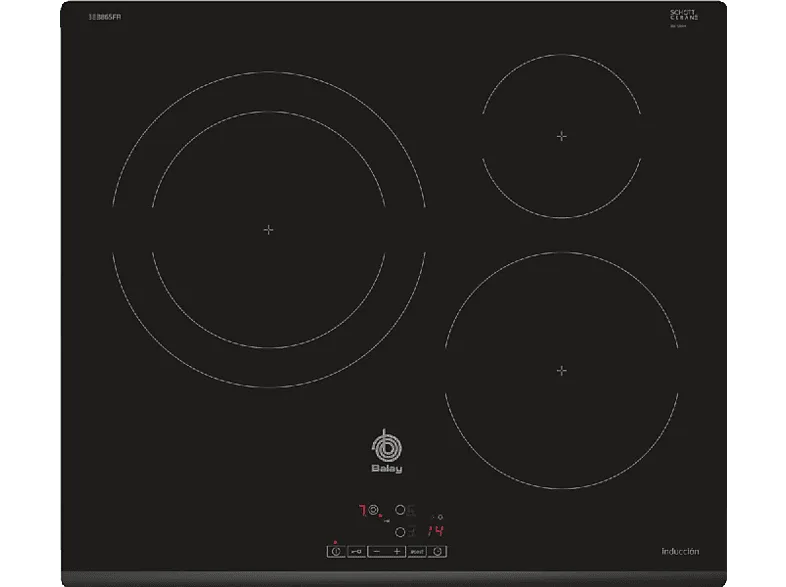Tap the boost function key
Viewport: 786px width, 587px height.
417,551
